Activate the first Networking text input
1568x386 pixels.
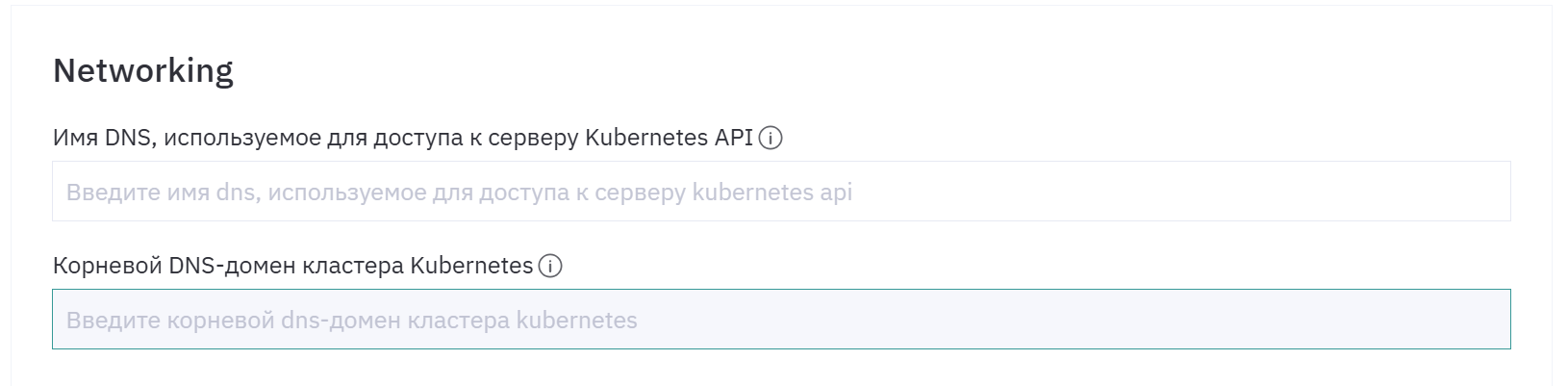(x=781, y=192)
